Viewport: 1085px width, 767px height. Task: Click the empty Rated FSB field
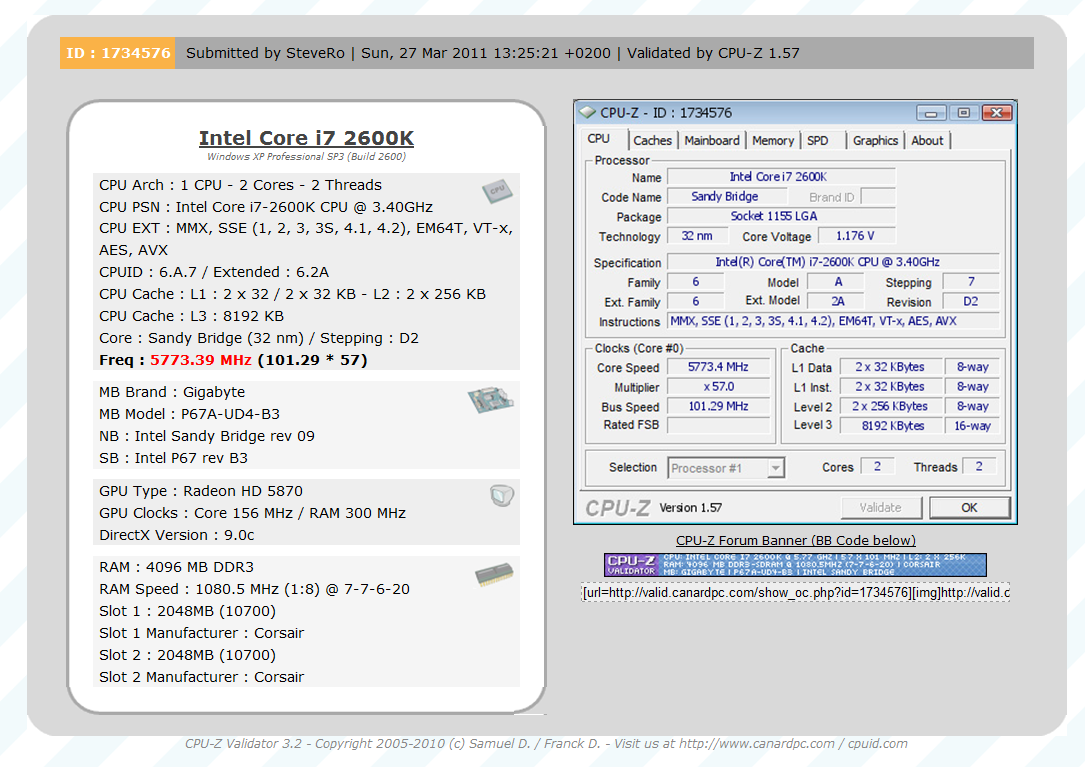718,425
